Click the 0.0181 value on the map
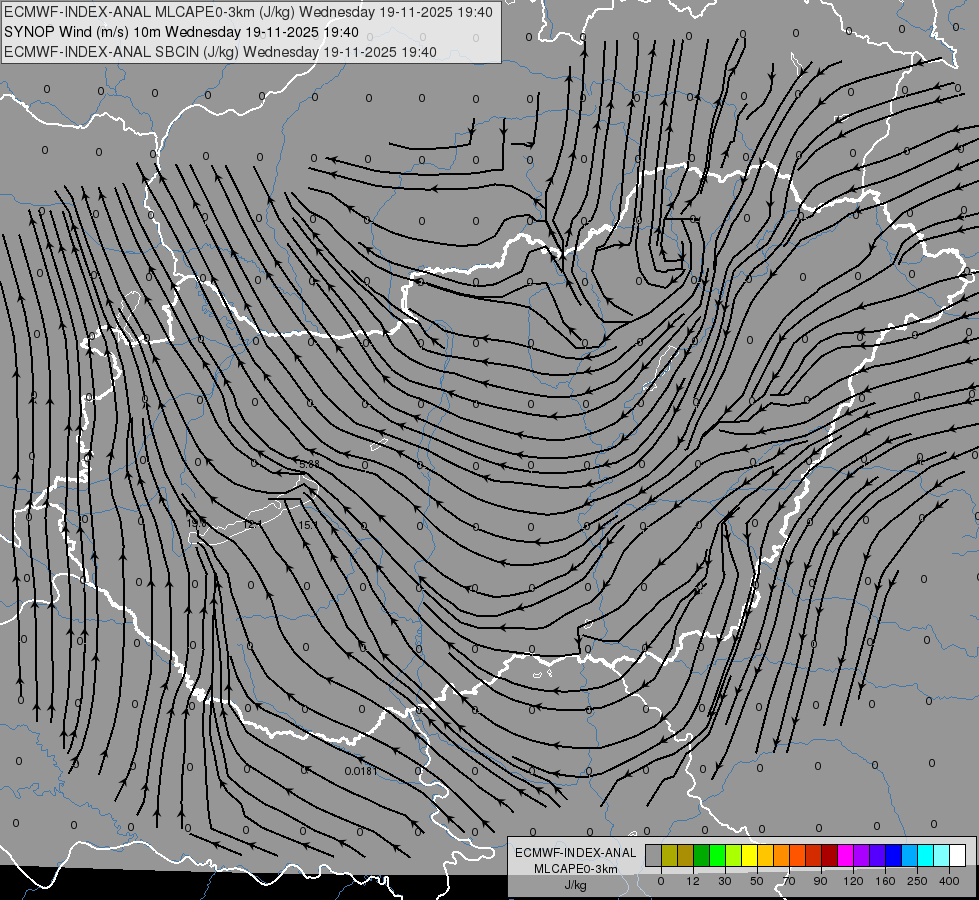This screenshot has width=979, height=900. [x=361, y=771]
